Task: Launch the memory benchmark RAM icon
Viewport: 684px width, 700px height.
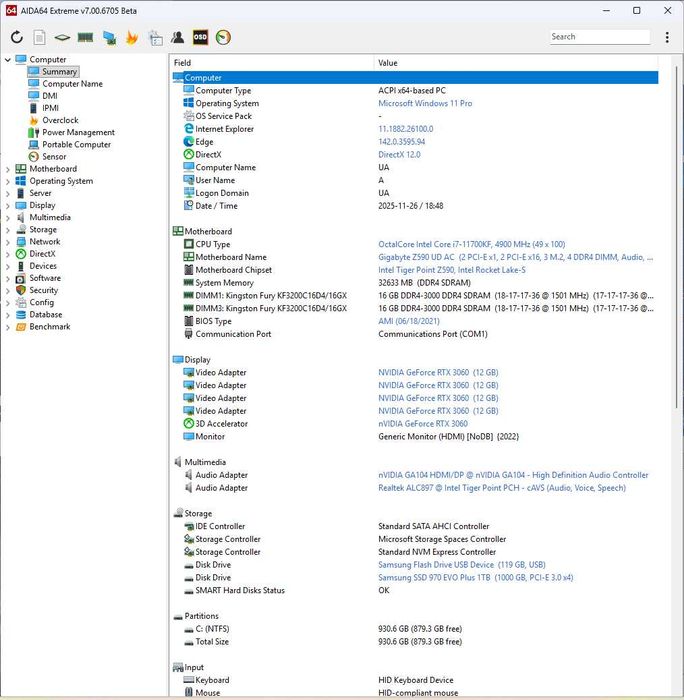Action: (x=85, y=37)
